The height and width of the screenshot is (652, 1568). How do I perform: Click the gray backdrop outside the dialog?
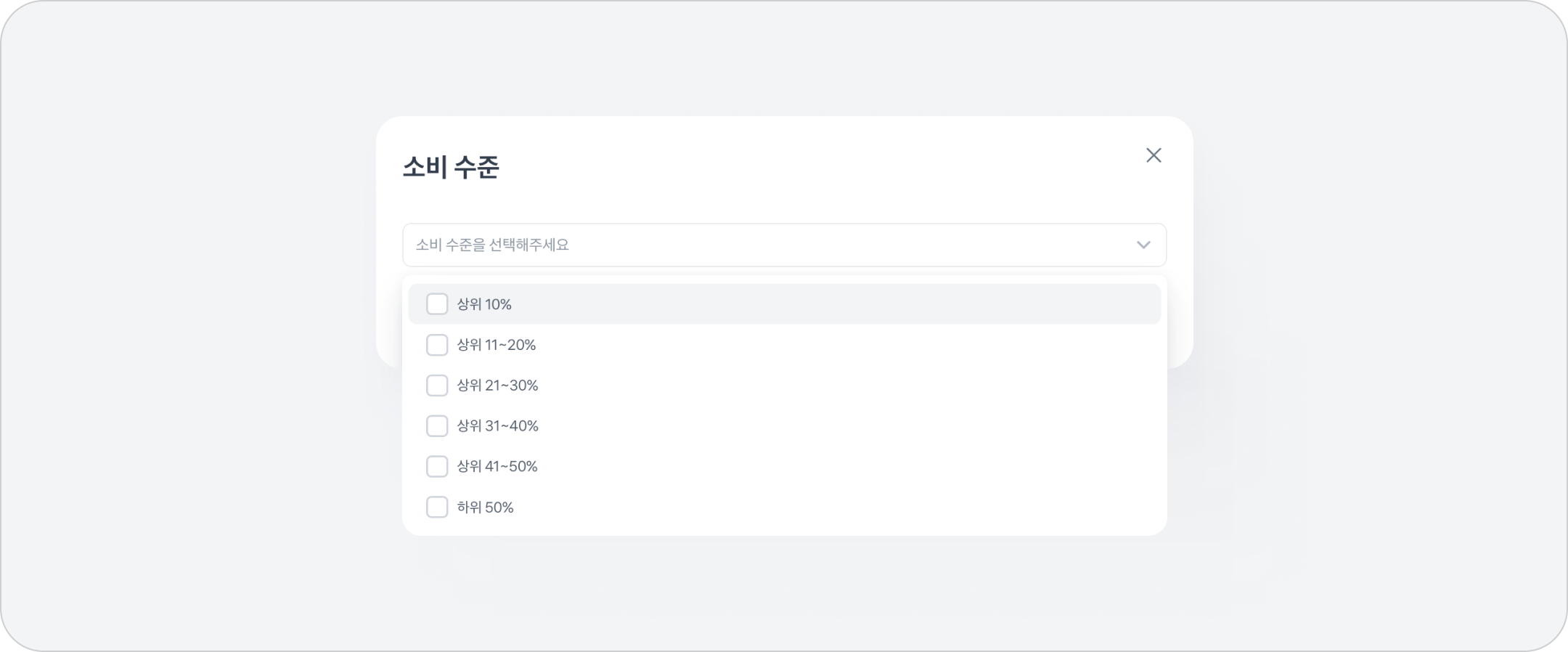click(x=181, y=327)
